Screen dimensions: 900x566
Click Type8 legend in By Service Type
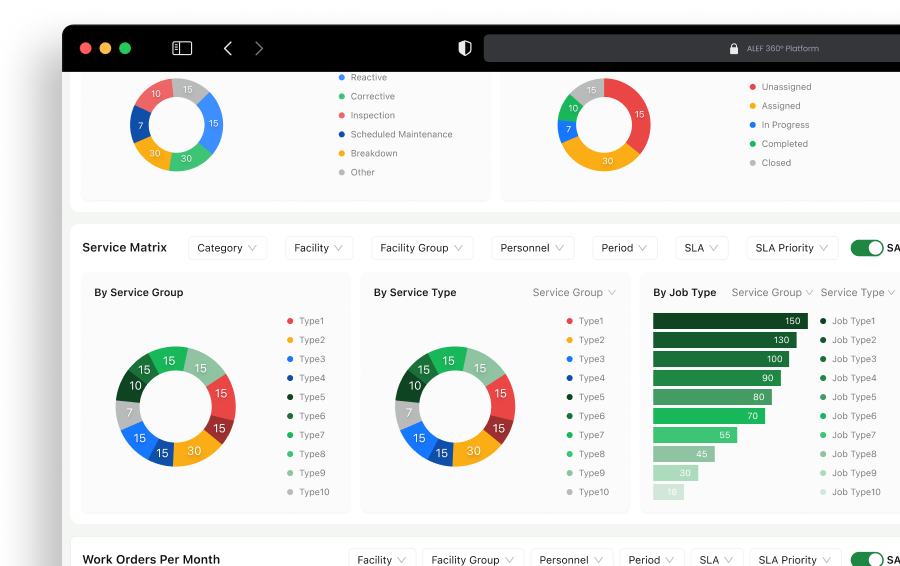pos(585,454)
